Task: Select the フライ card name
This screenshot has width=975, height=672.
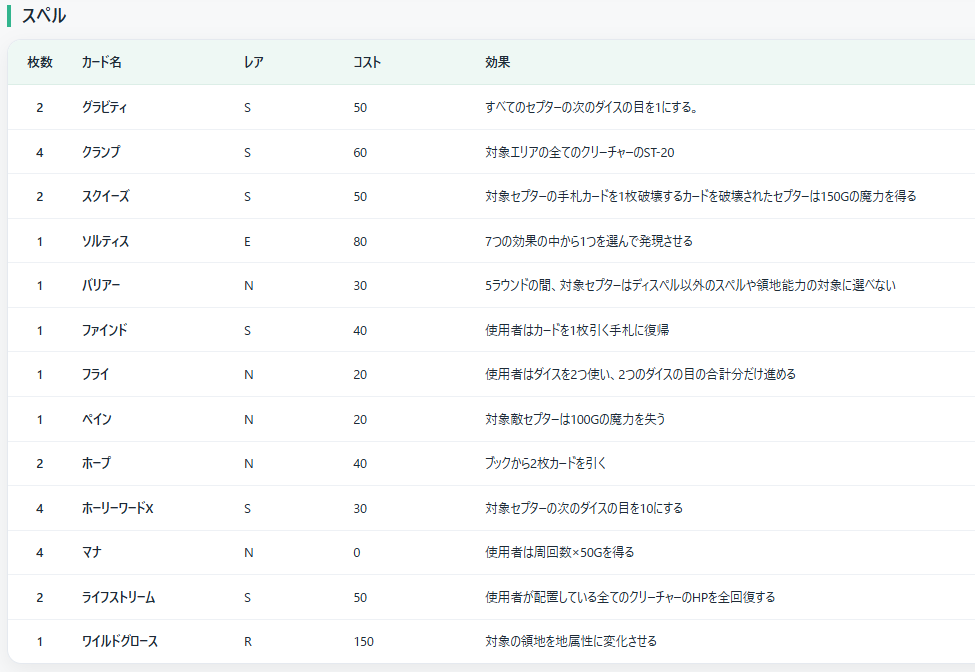Action: click(x=95, y=374)
